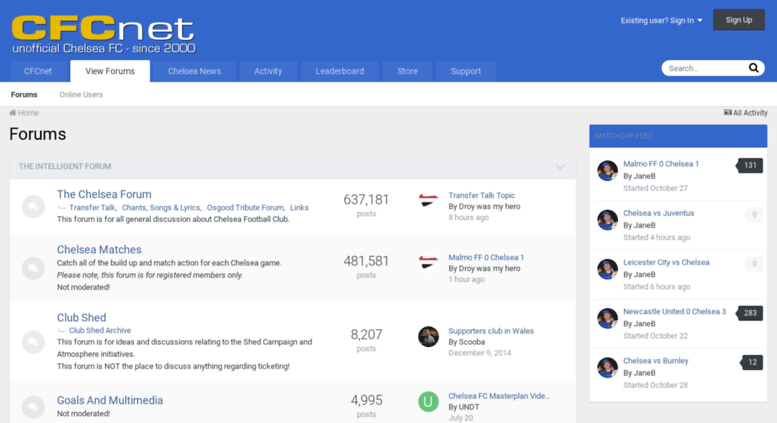The image size is (777, 423).
Task: Open JaneB avatar beside Leicester City vs Chelsea
Action: (x=607, y=269)
